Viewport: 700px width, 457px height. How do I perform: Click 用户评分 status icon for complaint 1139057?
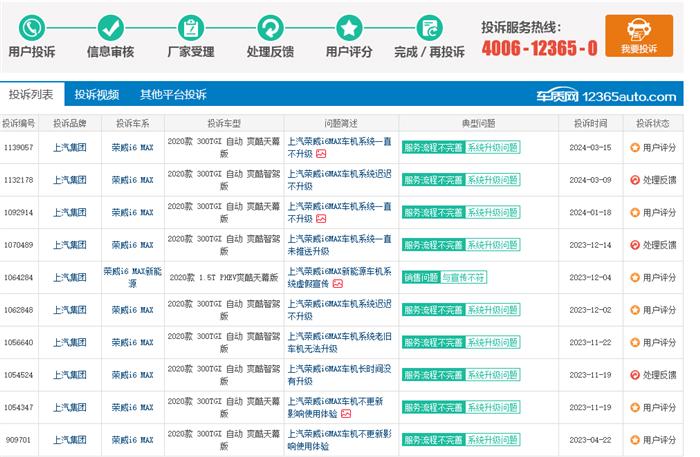click(x=635, y=147)
